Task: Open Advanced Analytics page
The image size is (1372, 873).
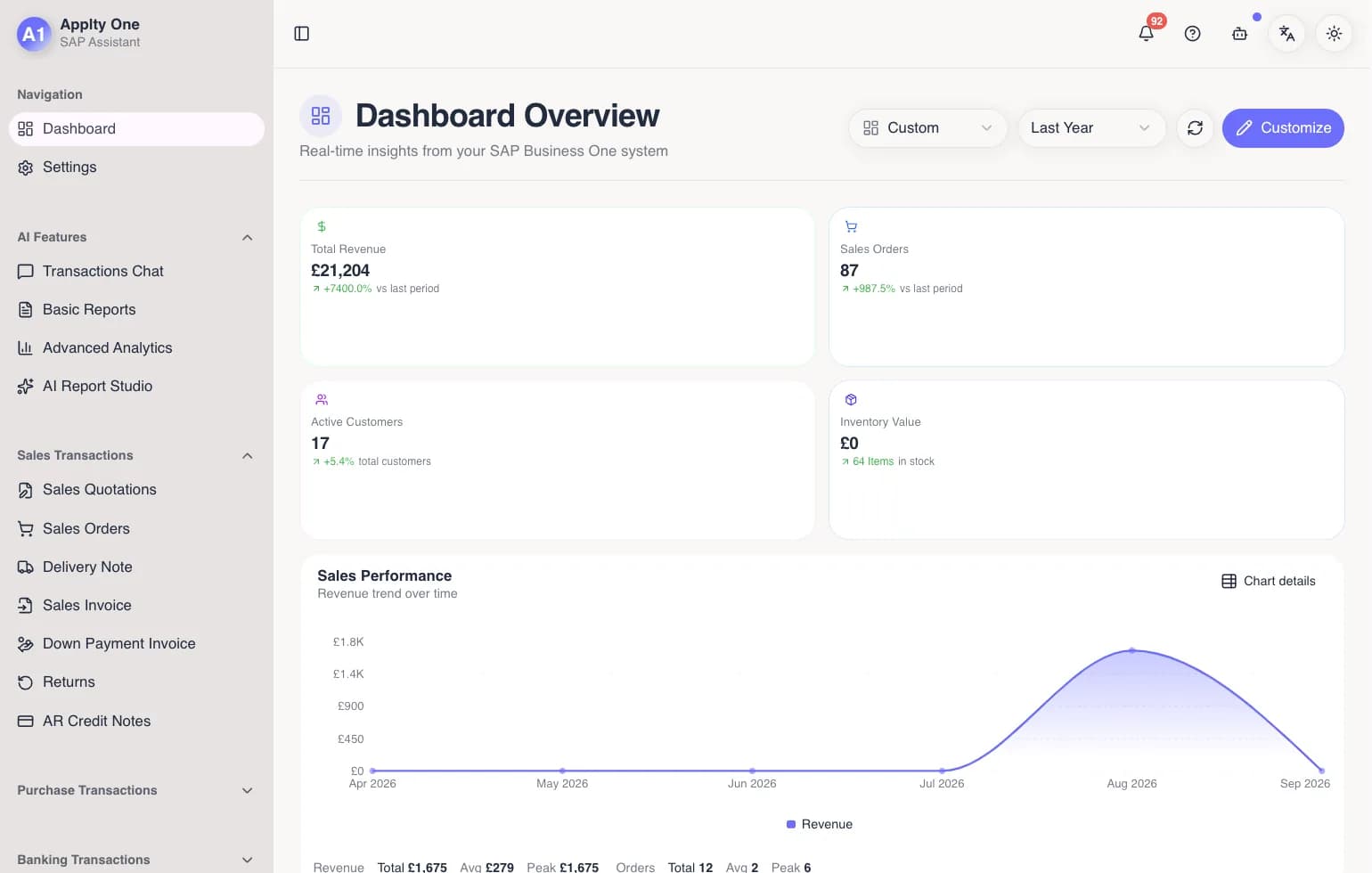Action: coord(136,348)
